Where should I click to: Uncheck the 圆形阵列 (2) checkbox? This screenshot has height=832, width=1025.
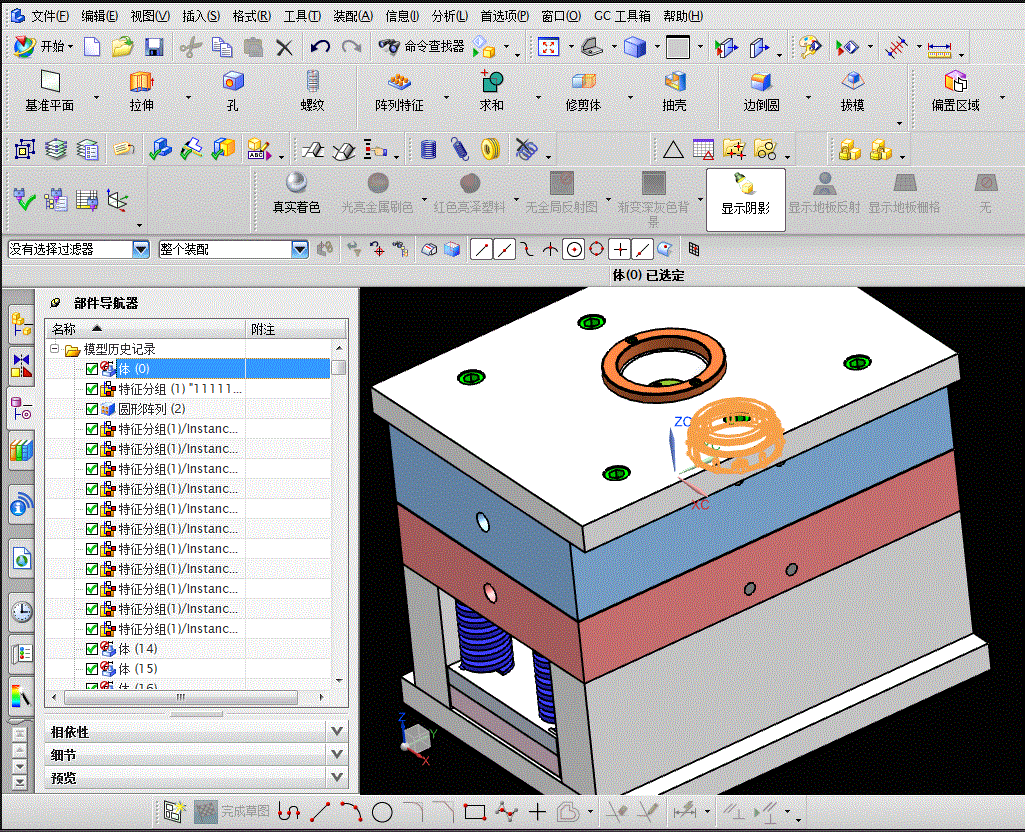coord(92,409)
